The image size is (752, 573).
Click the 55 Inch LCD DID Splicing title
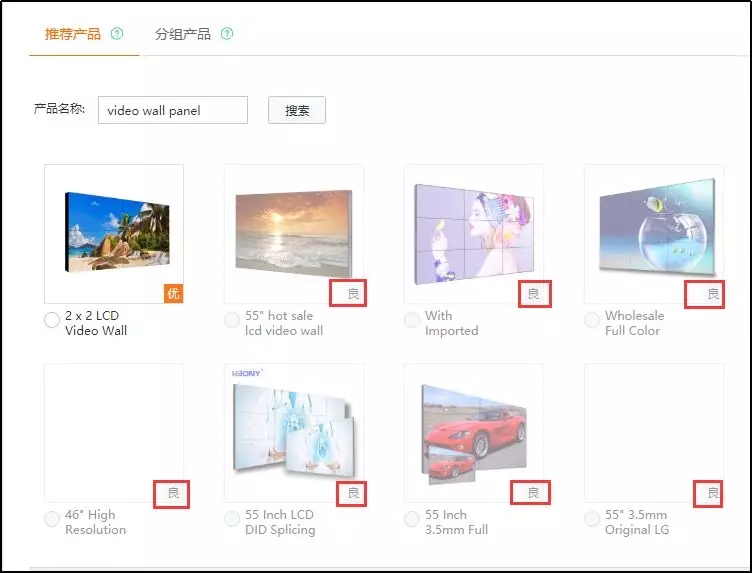click(x=280, y=522)
